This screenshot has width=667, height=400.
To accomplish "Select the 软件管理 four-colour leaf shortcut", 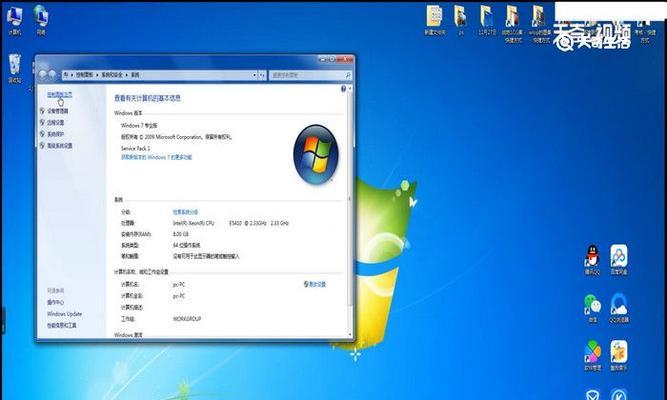I will (592, 356).
